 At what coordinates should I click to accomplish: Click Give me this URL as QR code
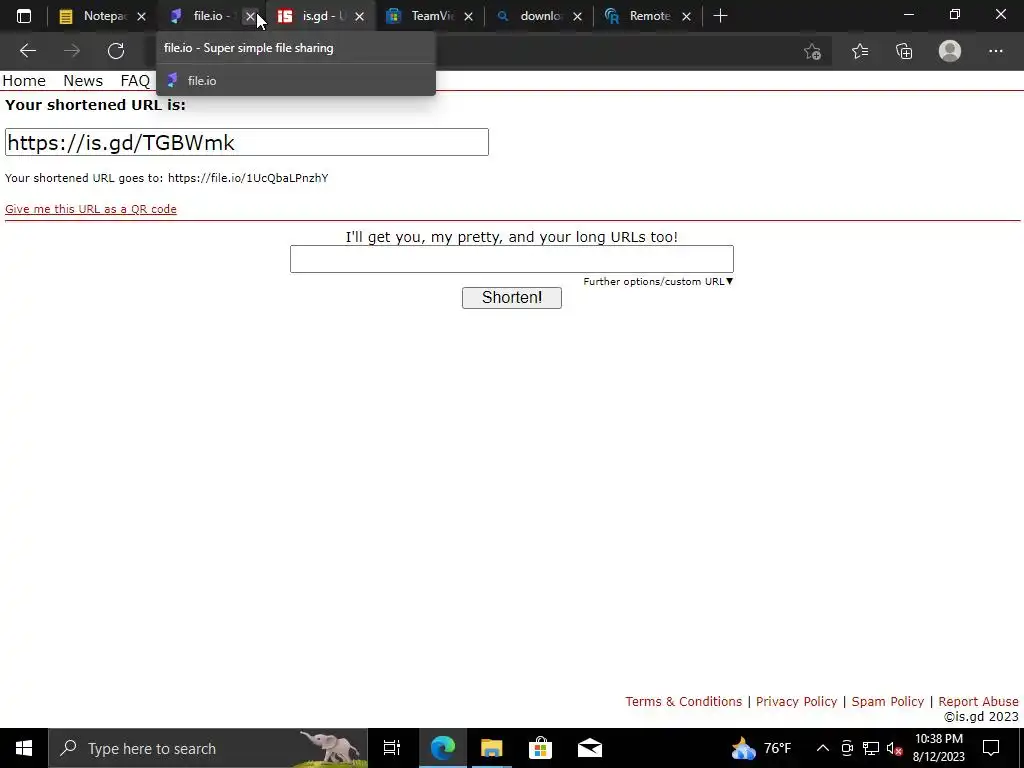coord(91,209)
